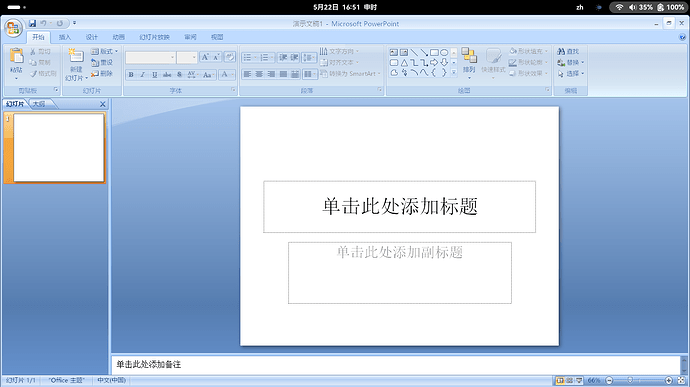Screen dimensions: 690x387
Task: Toggle Bold formatting
Action: click(131, 75)
